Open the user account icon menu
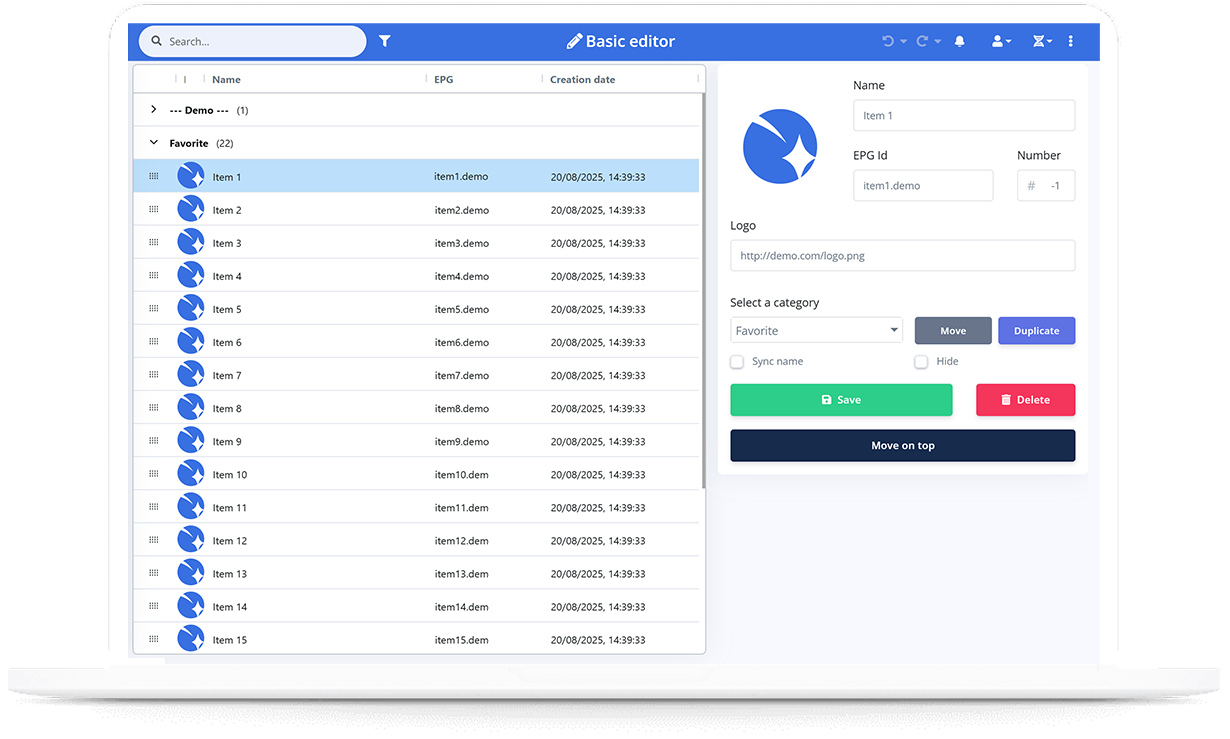 coord(997,41)
